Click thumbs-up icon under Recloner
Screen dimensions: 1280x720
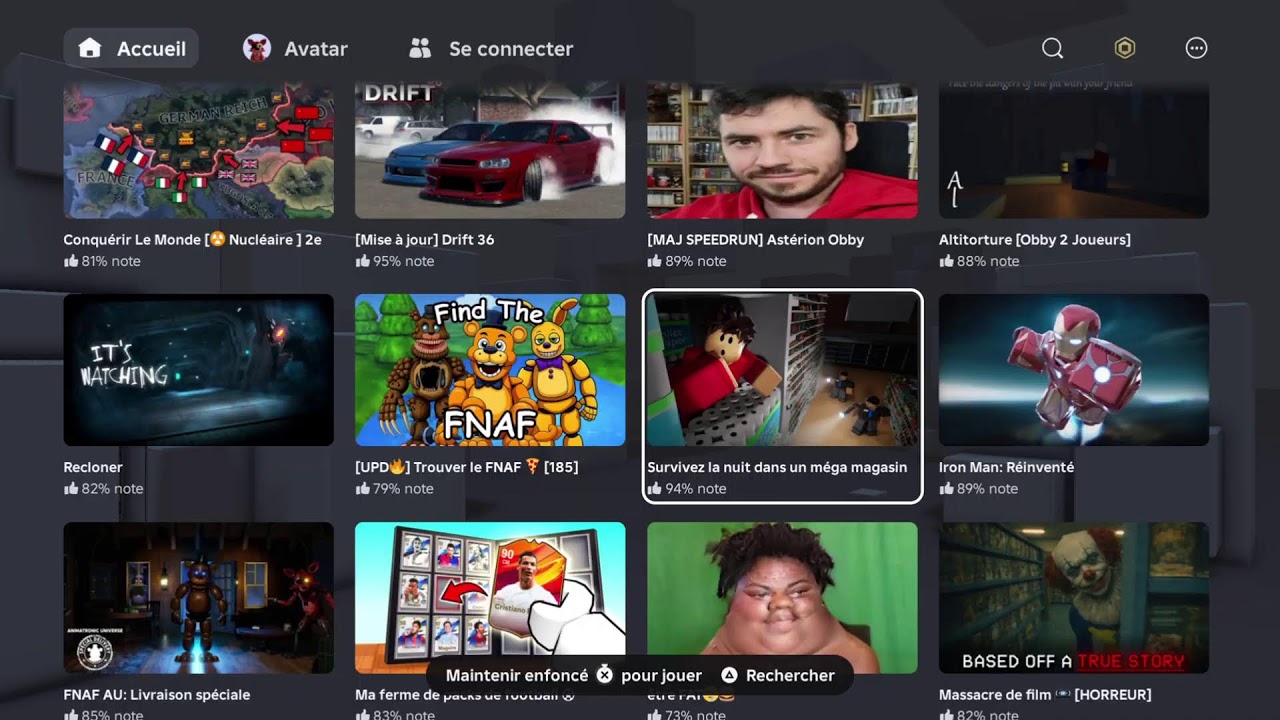point(71,488)
